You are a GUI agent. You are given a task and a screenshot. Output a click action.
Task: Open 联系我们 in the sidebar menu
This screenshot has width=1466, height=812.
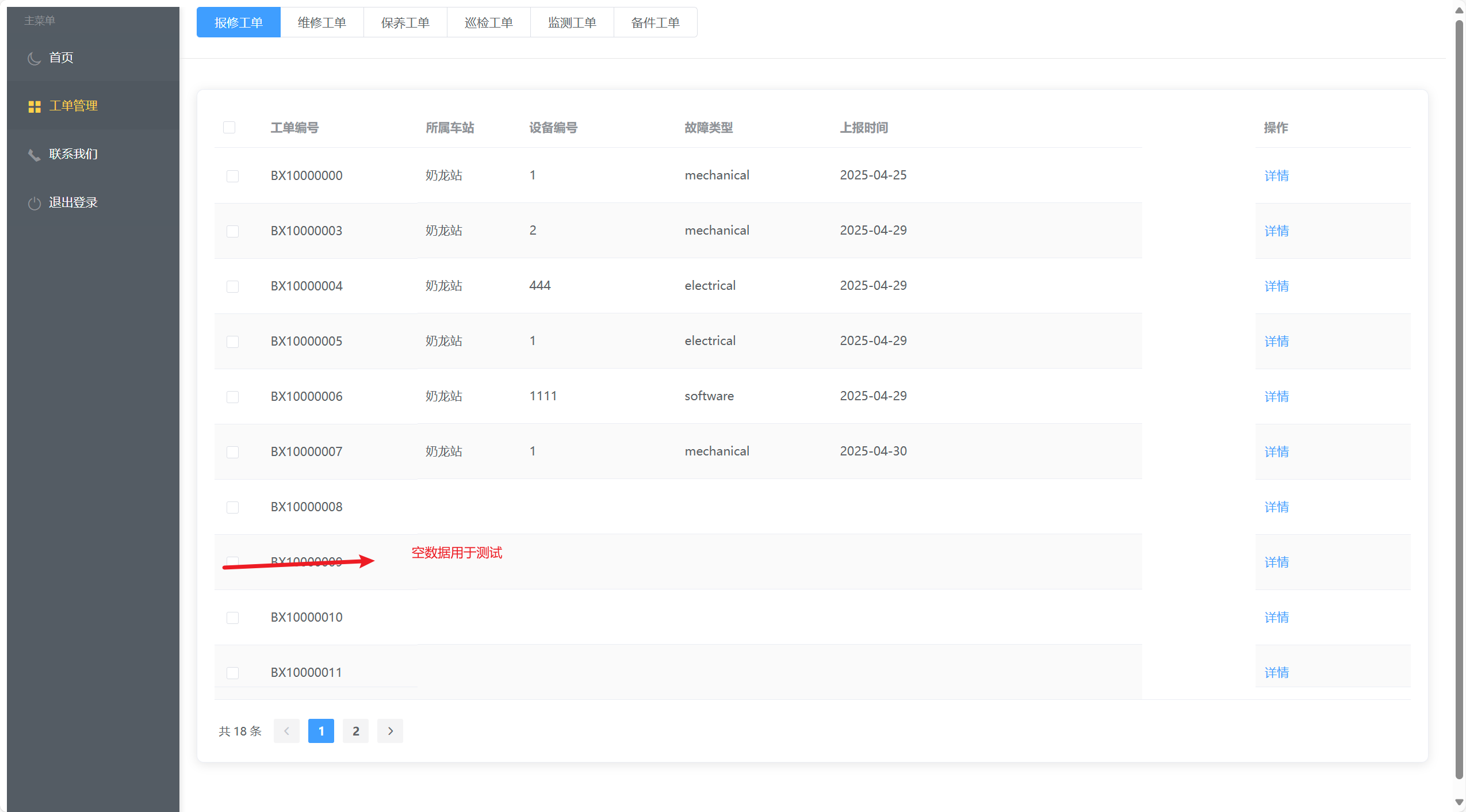(x=73, y=154)
